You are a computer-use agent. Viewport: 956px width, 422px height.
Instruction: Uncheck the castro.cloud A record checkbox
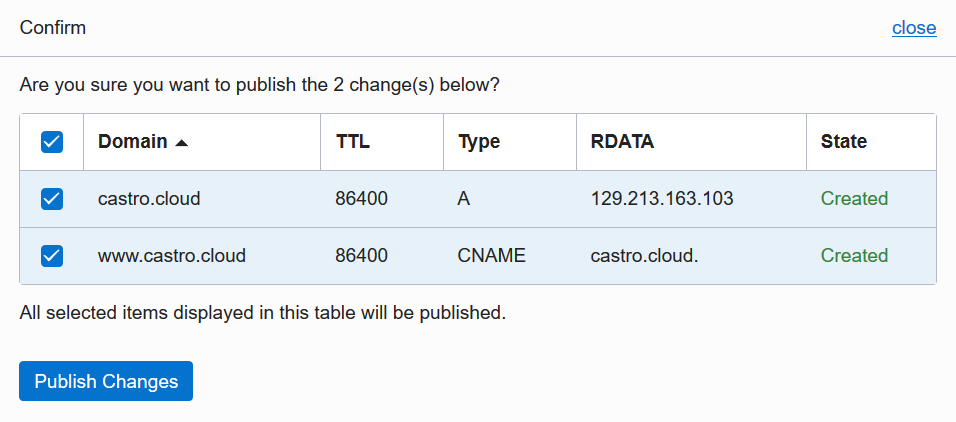(x=52, y=199)
